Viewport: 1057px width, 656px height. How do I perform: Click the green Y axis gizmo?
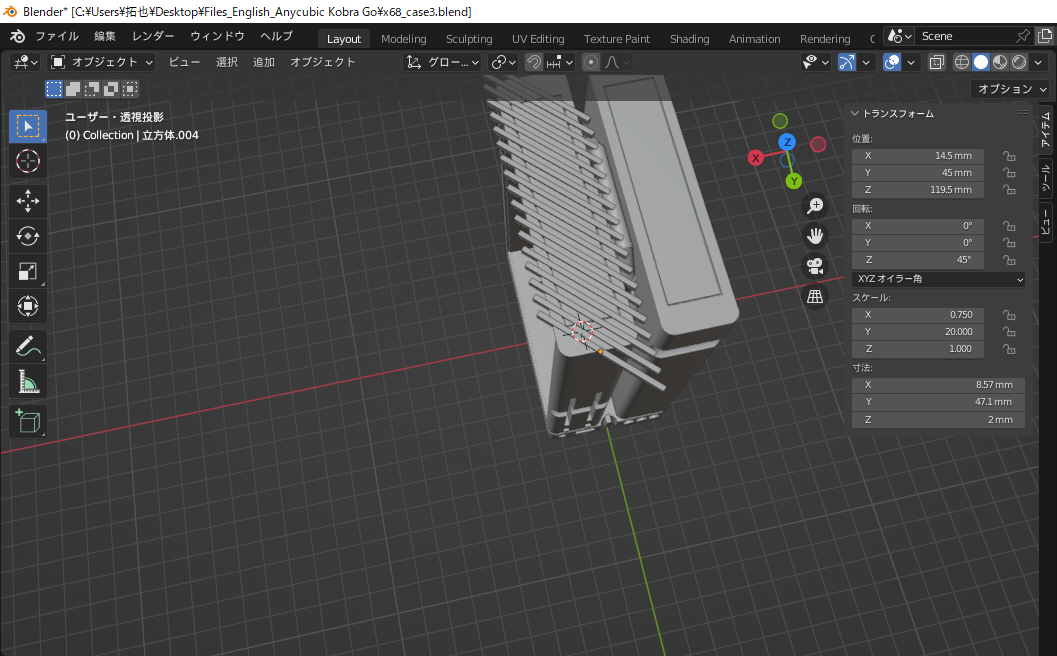pyautogui.click(x=794, y=181)
